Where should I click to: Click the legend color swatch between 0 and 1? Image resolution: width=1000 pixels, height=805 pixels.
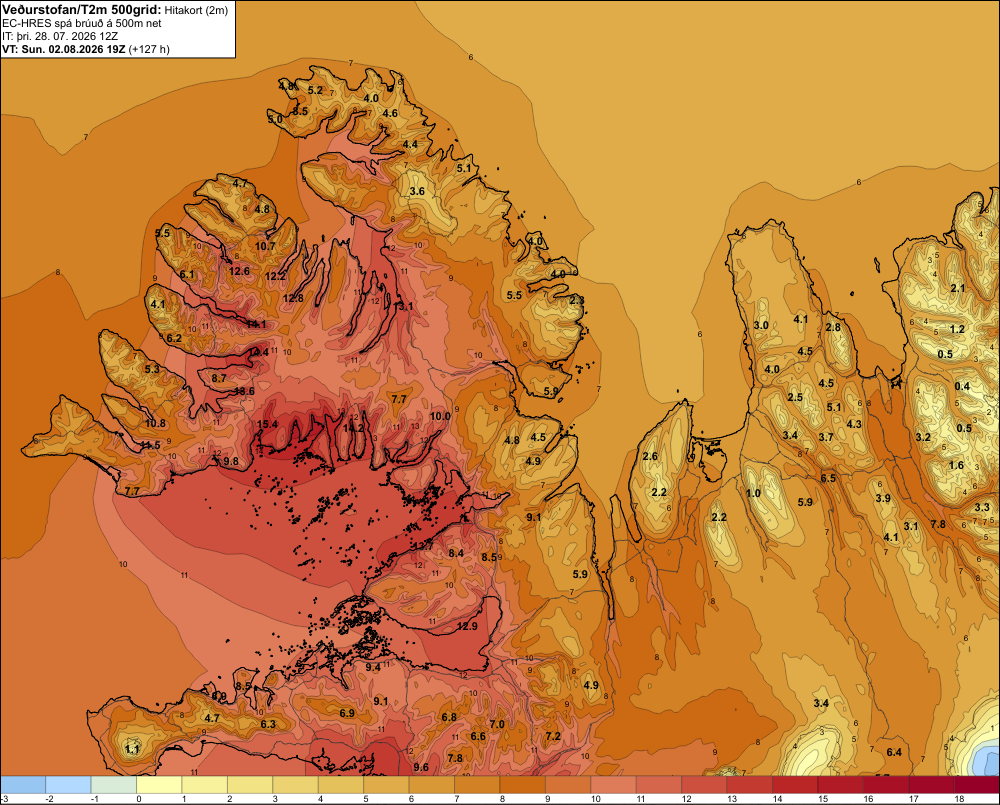159,785
